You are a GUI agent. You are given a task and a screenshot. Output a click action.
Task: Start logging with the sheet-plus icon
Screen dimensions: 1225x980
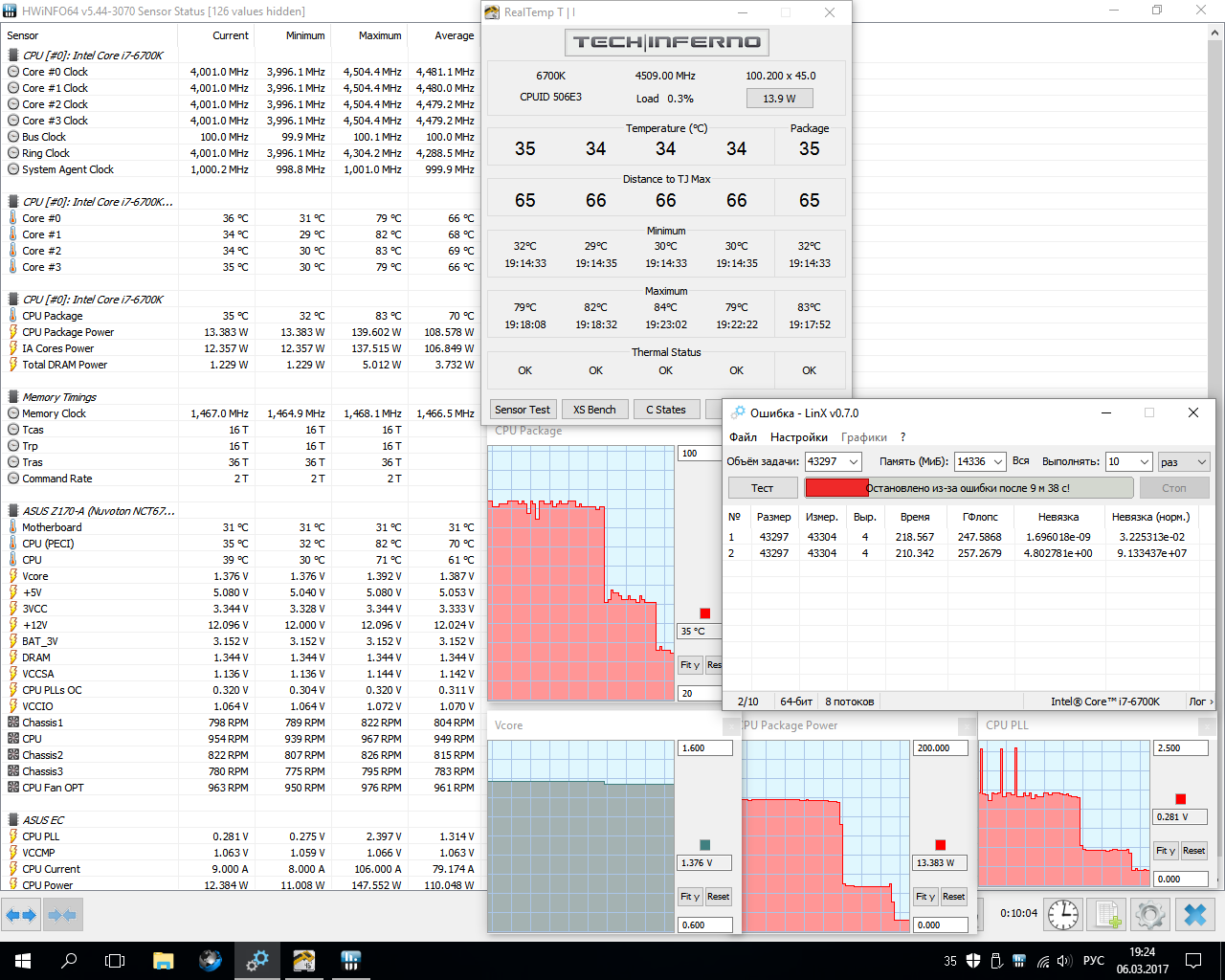(x=1107, y=914)
